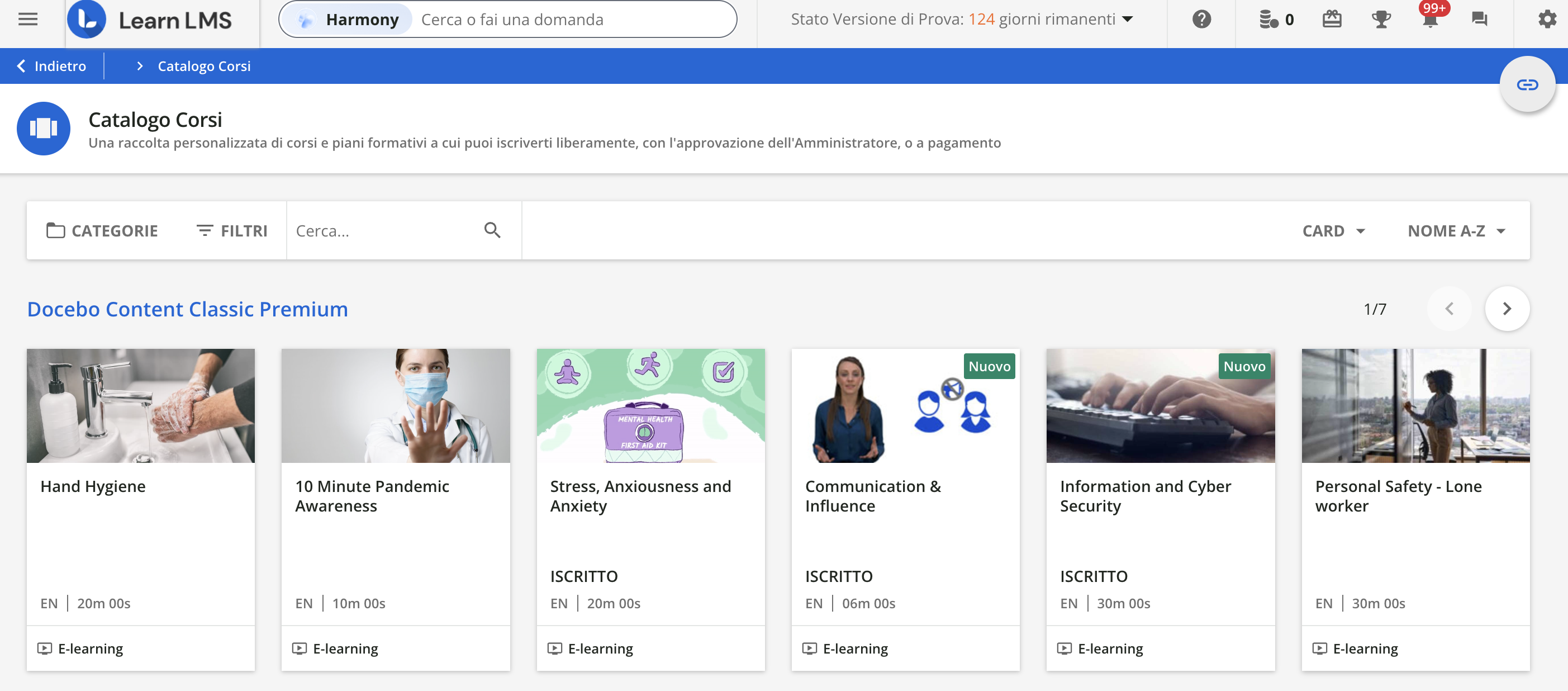The width and height of the screenshot is (1568, 691).
Task: Open the rewards marketplace gift icon
Action: (1331, 20)
